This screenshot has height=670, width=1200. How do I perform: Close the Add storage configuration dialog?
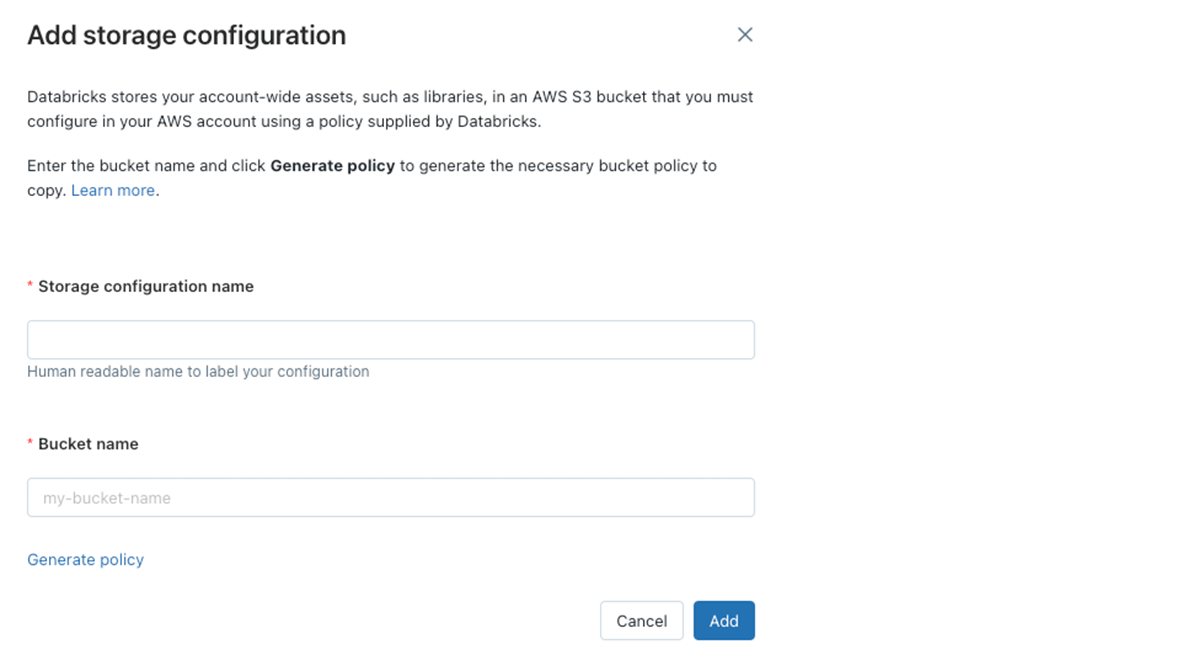tap(745, 35)
